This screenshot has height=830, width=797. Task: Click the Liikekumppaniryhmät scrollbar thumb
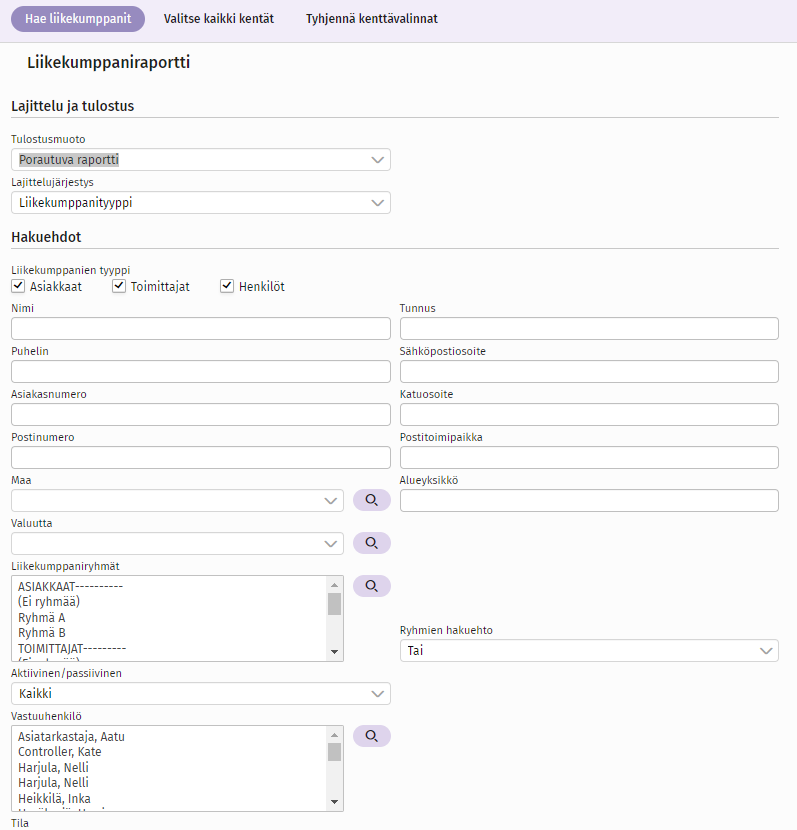pos(334,604)
